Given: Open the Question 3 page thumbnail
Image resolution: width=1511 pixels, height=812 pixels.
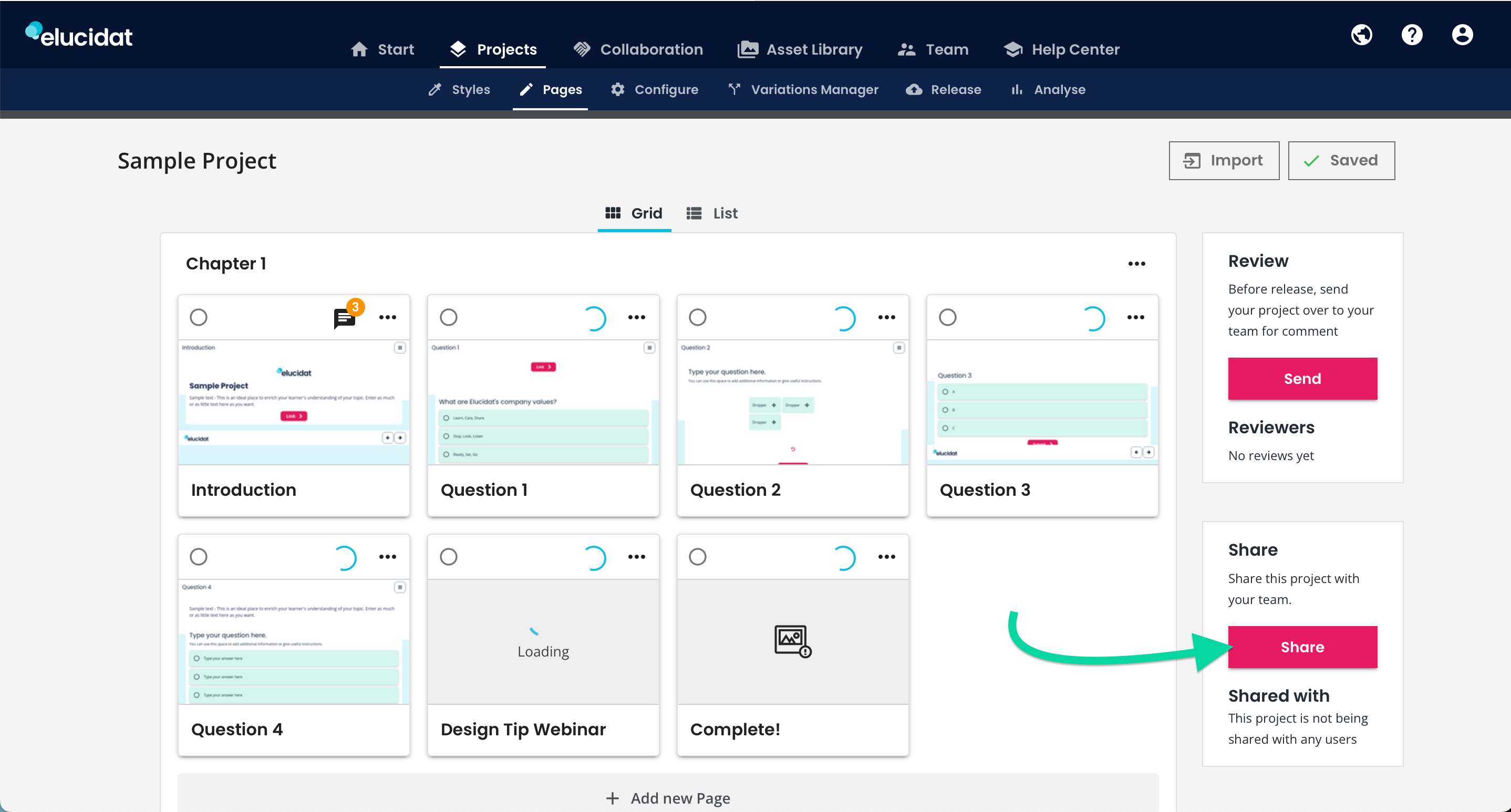Looking at the screenshot, I should [x=1042, y=402].
